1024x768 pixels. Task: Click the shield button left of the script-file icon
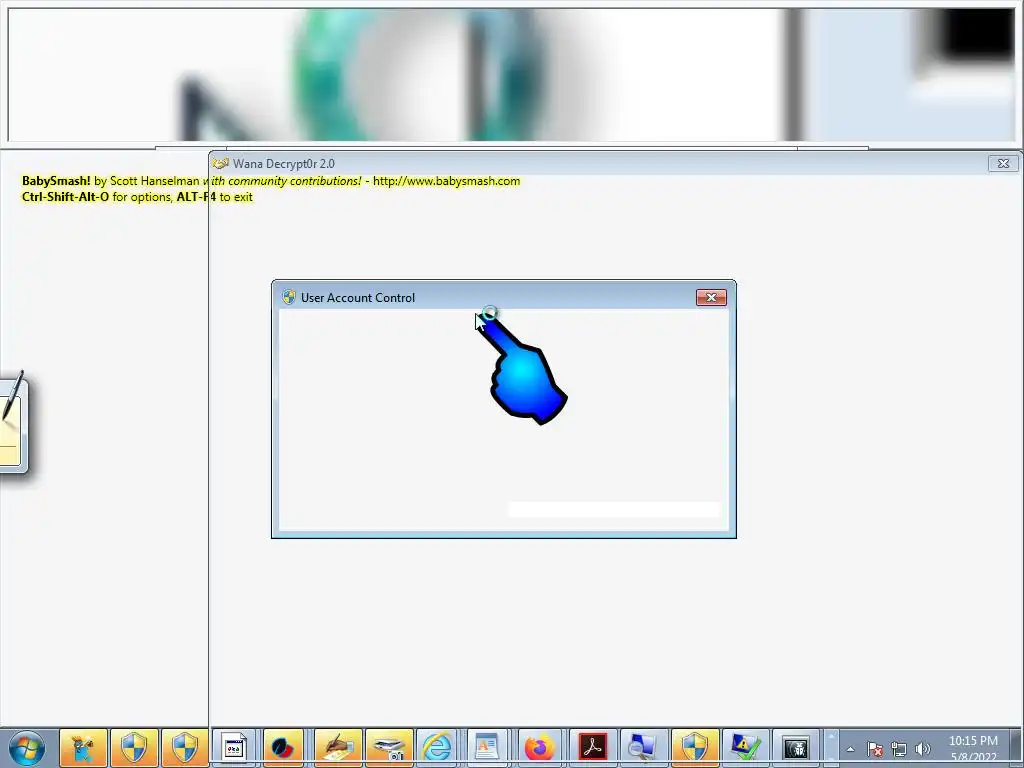tap(185, 748)
